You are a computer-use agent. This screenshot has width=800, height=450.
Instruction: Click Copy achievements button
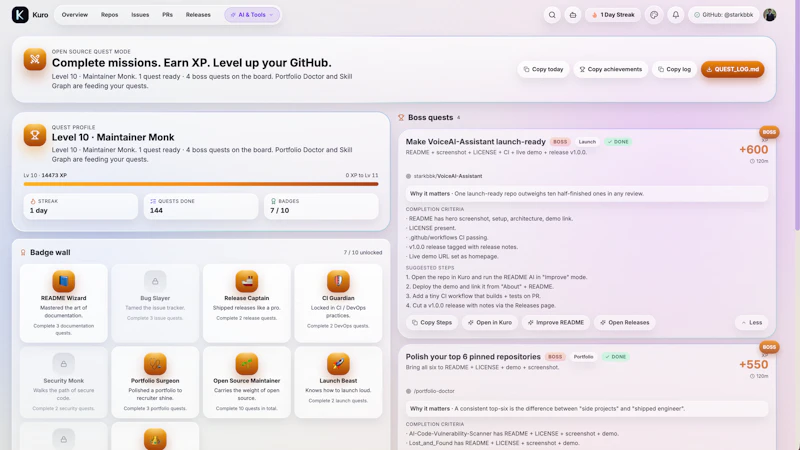coord(610,69)
